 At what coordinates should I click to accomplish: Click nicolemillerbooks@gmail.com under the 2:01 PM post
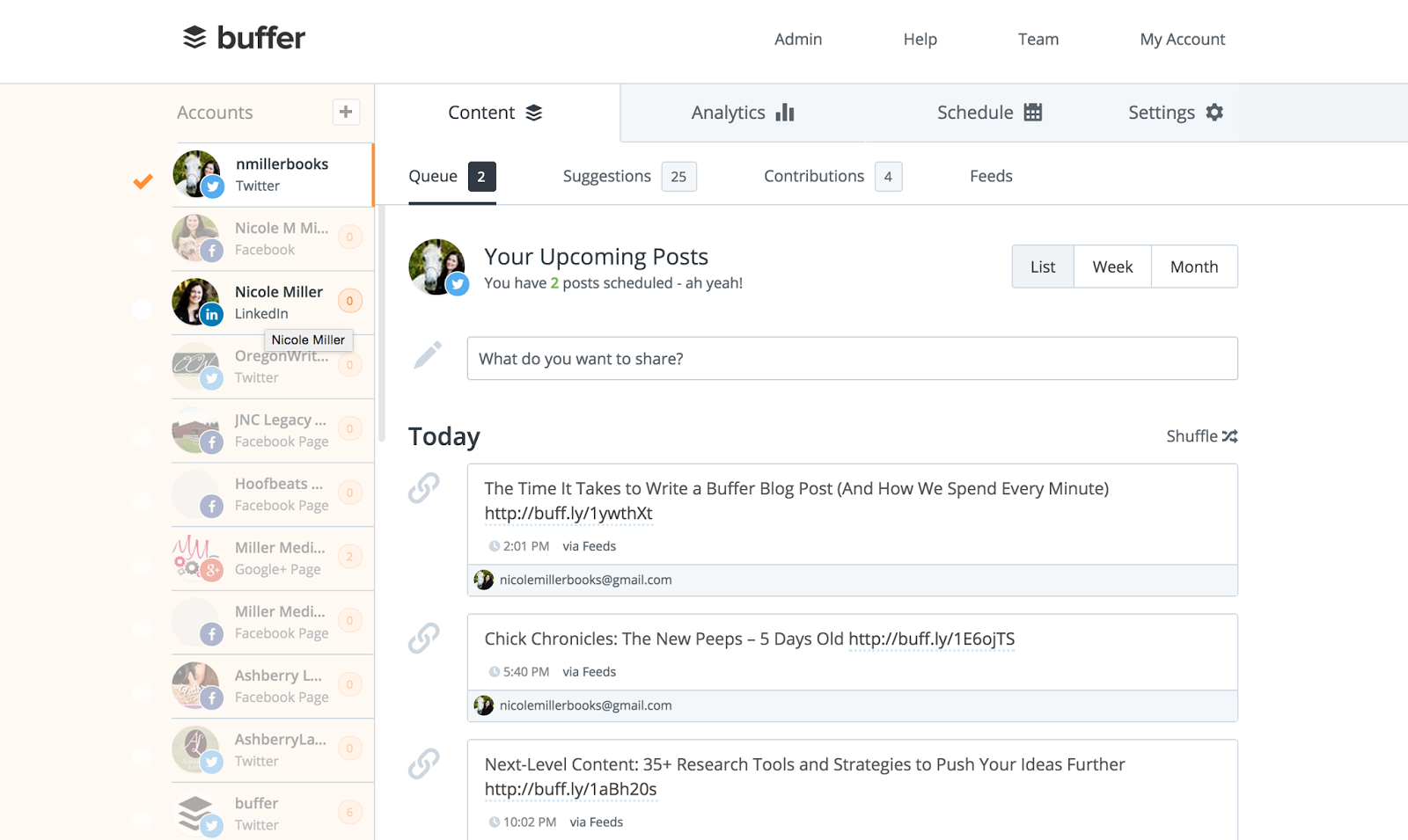click(x=585, y=581)
